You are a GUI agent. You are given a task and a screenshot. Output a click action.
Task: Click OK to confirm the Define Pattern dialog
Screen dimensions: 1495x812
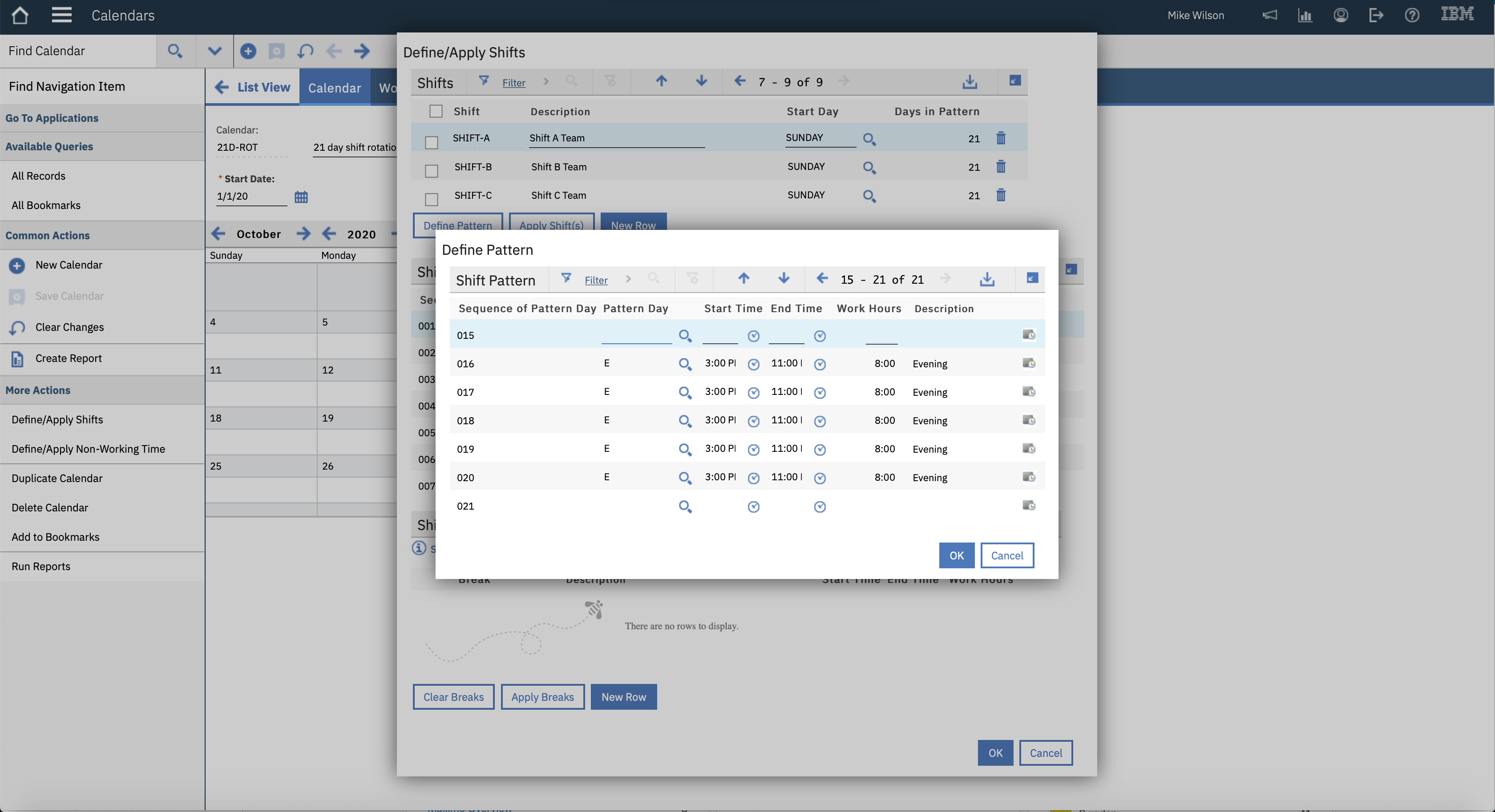click(956, 555)
